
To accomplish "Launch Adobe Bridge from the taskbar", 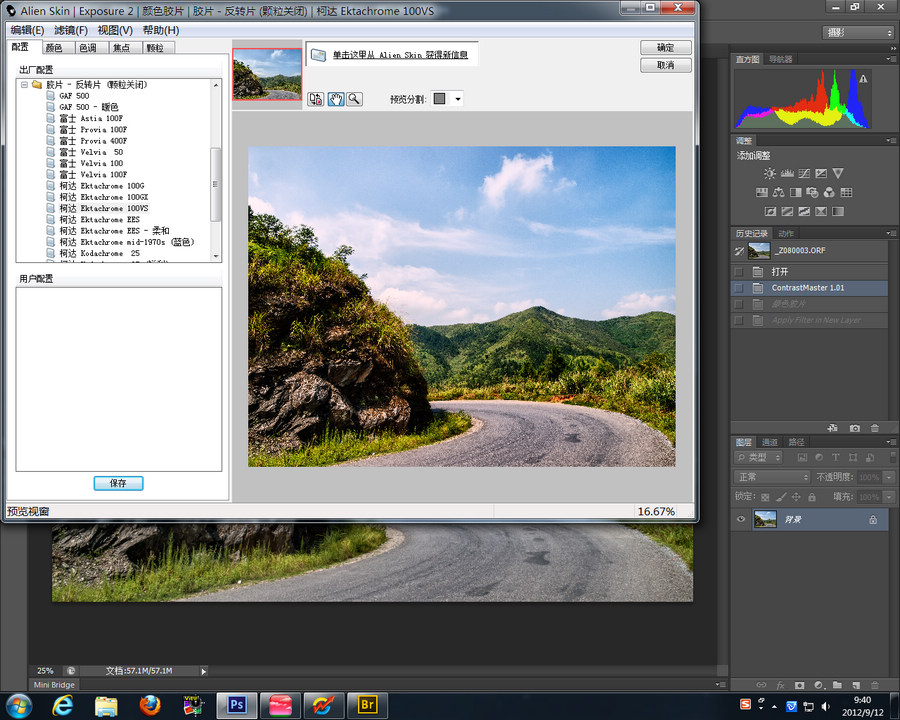I will click(367, 705).
